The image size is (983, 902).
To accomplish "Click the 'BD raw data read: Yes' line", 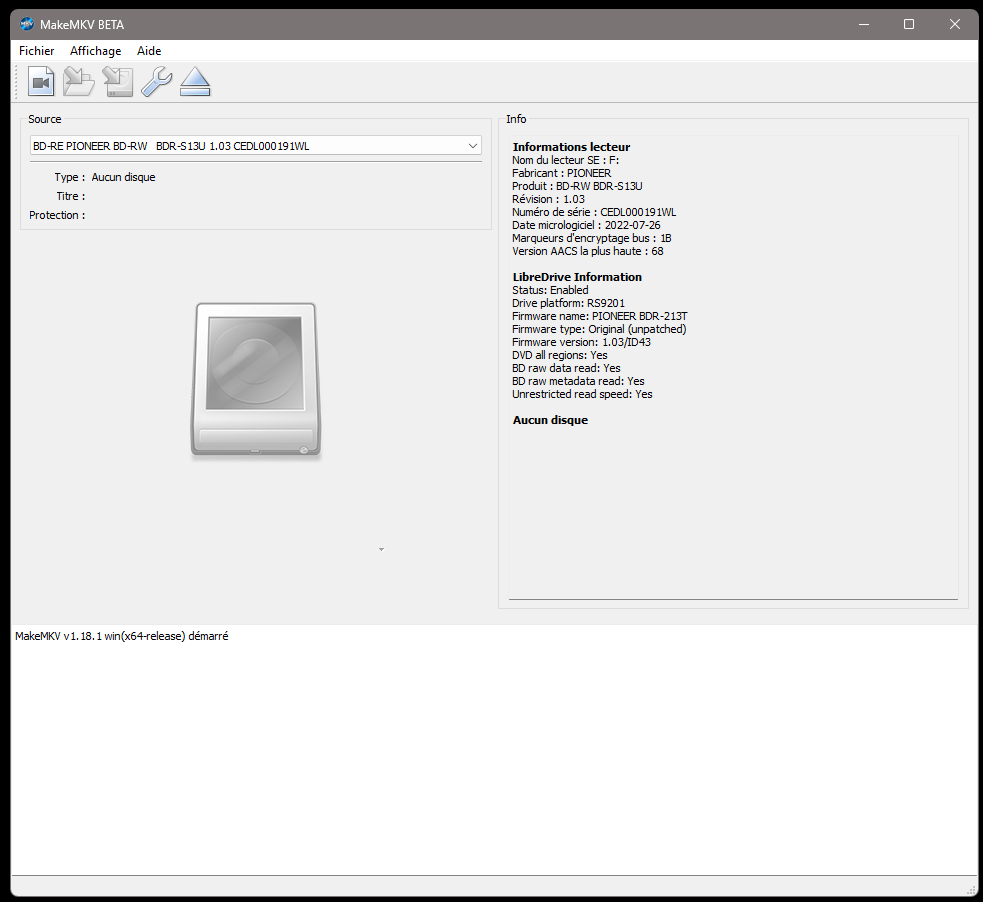I will point(566,369).
